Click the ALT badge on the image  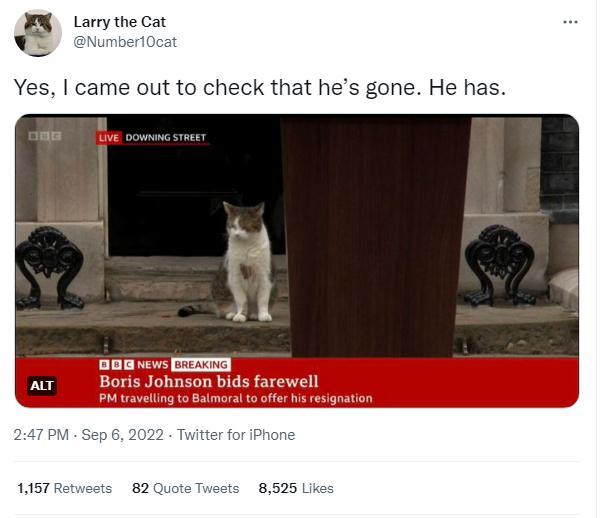click(x=42, y=386)
